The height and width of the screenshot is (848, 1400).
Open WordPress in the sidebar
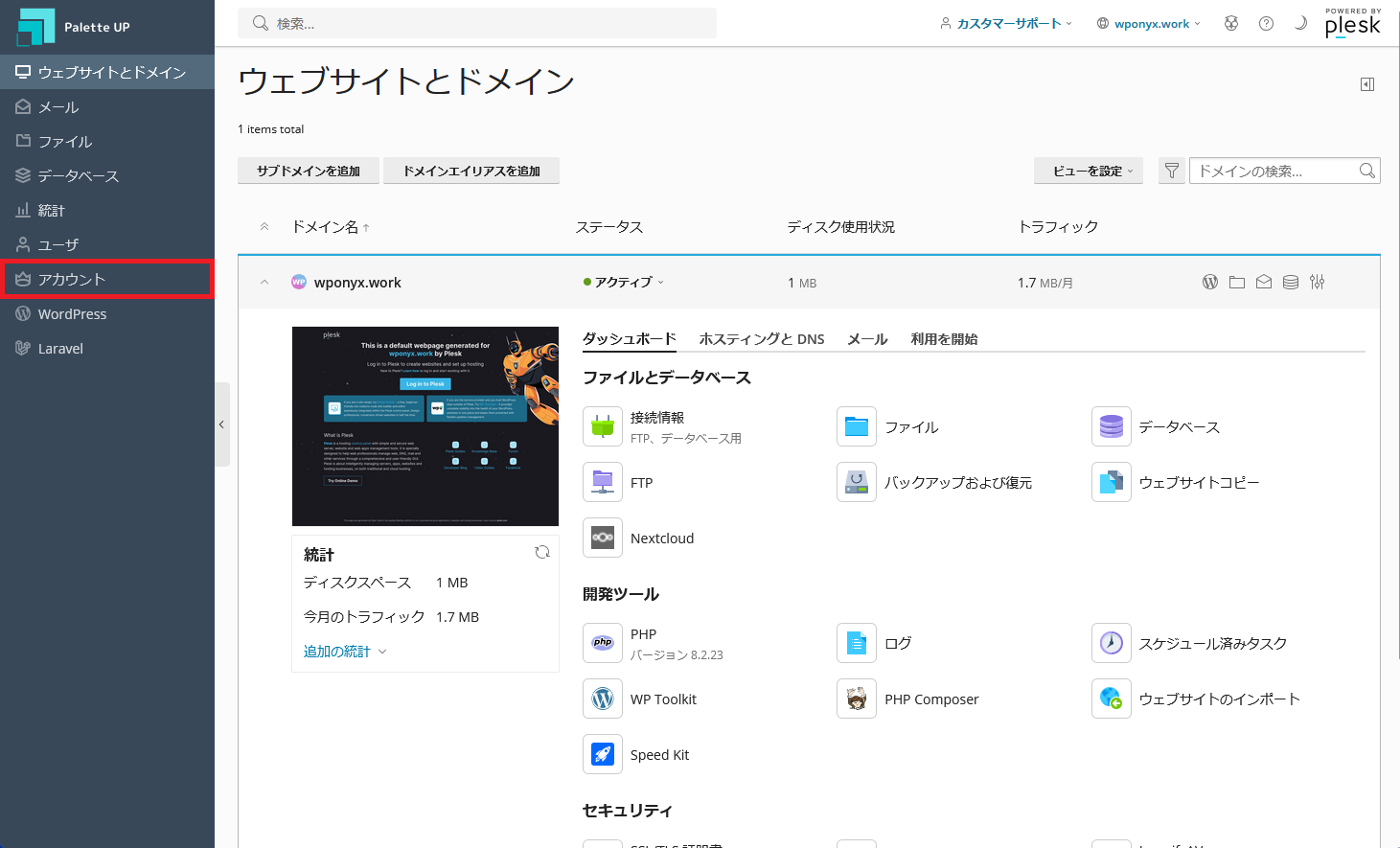pos(107,313)
